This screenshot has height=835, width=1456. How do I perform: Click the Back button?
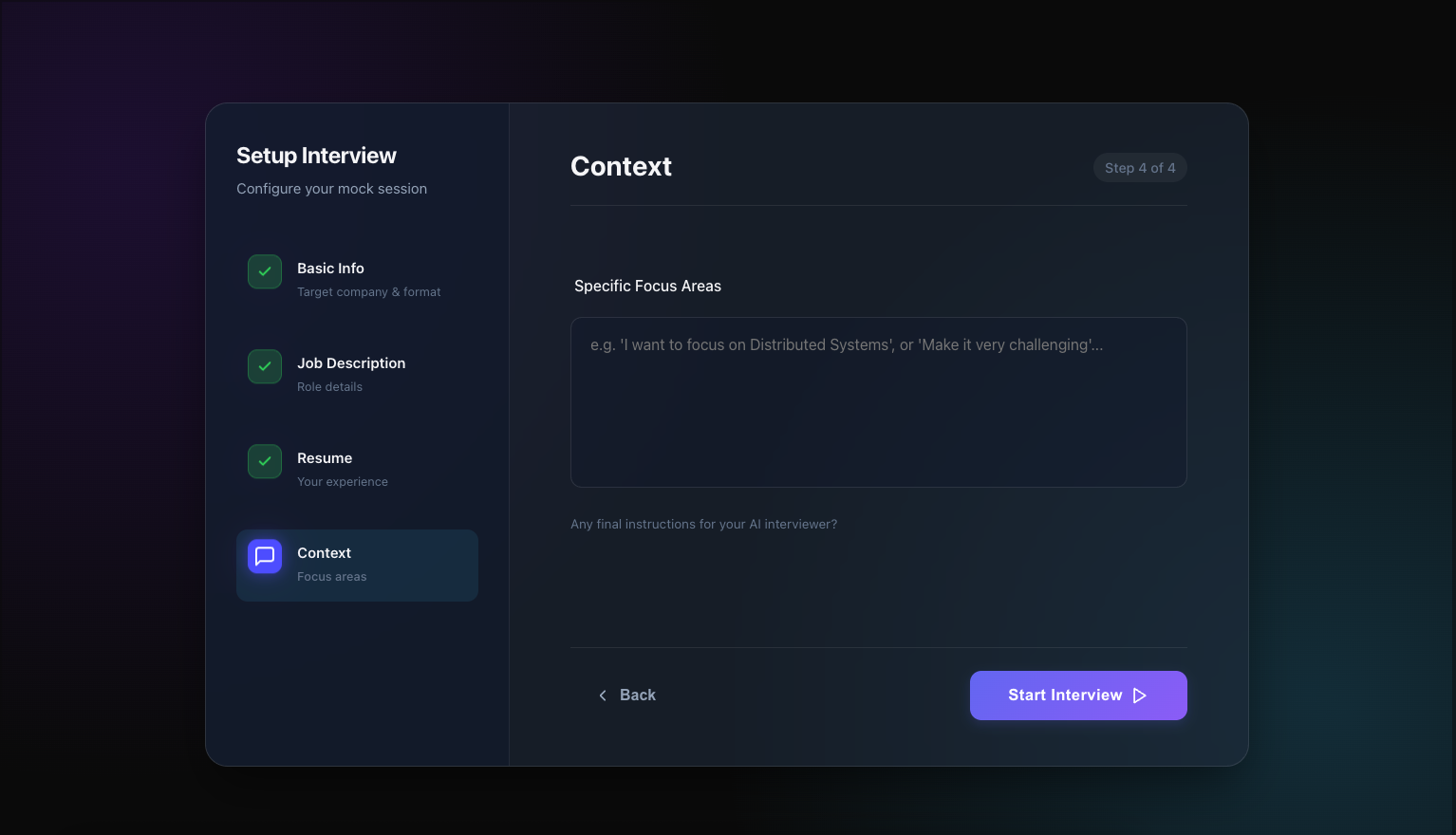click(627, 695)
